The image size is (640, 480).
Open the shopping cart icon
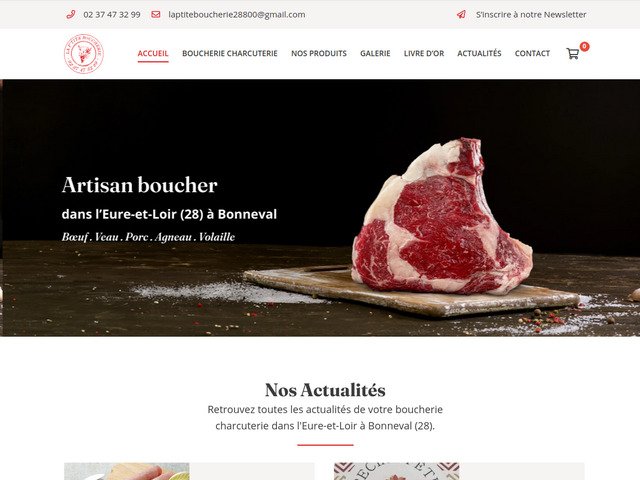tap(572, 53)
